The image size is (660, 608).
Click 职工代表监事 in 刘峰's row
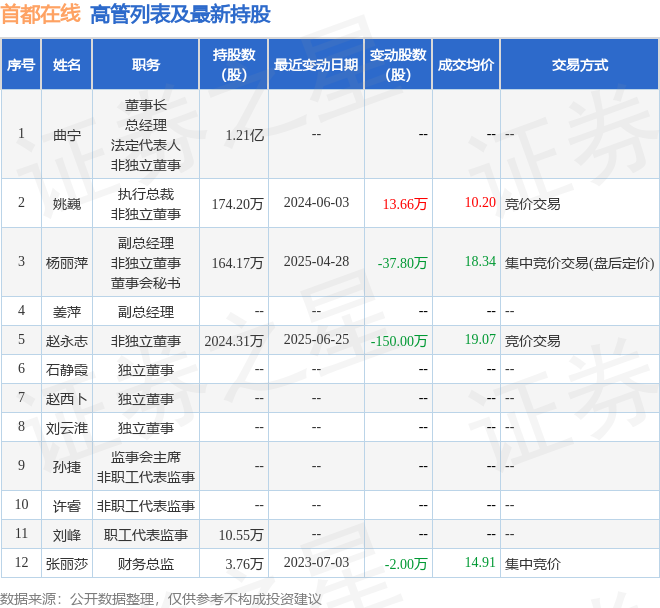pyautogui.click(x=146, y=535)
